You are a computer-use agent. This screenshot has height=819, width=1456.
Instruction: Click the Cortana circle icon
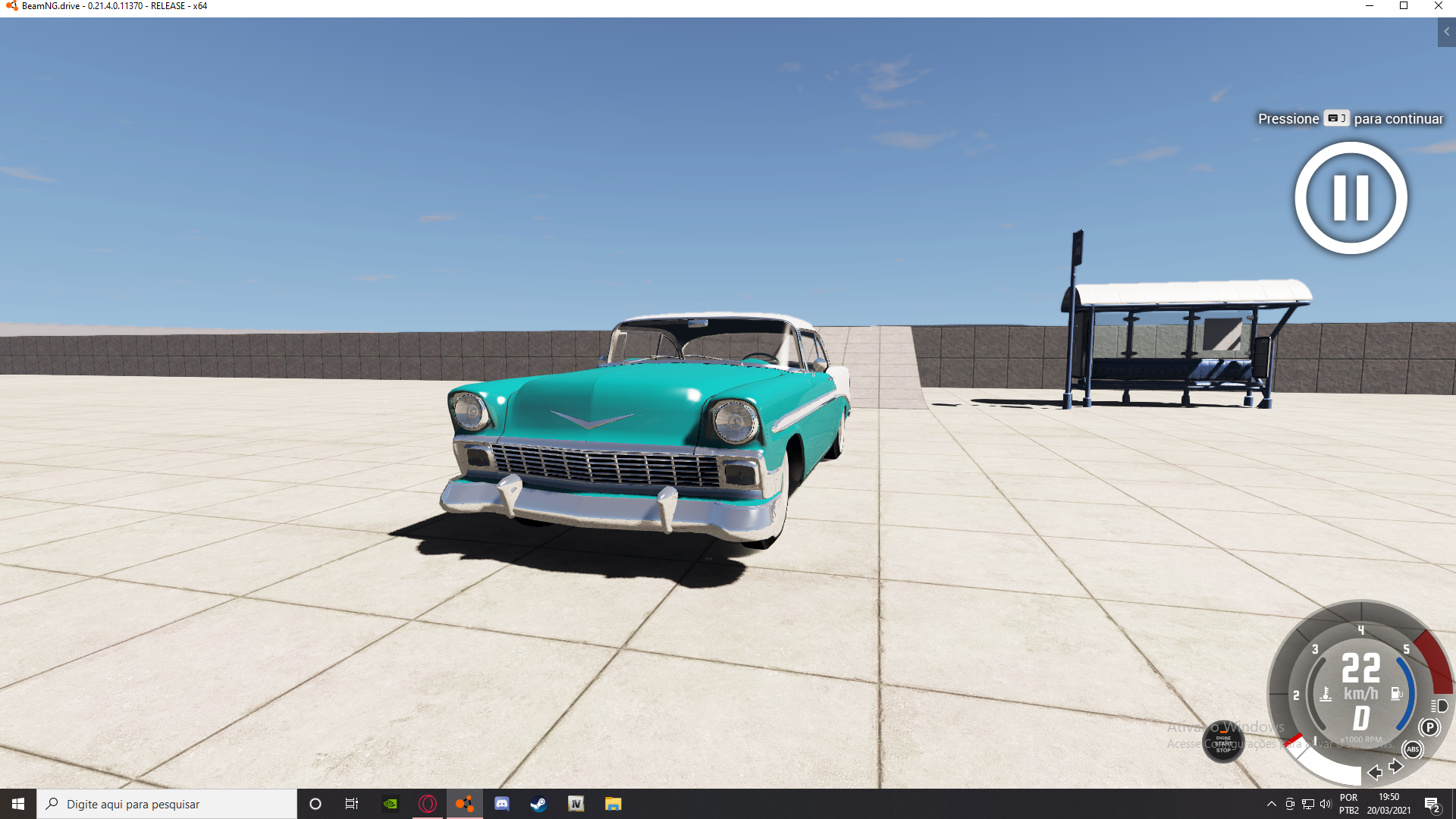coord(315,804)
